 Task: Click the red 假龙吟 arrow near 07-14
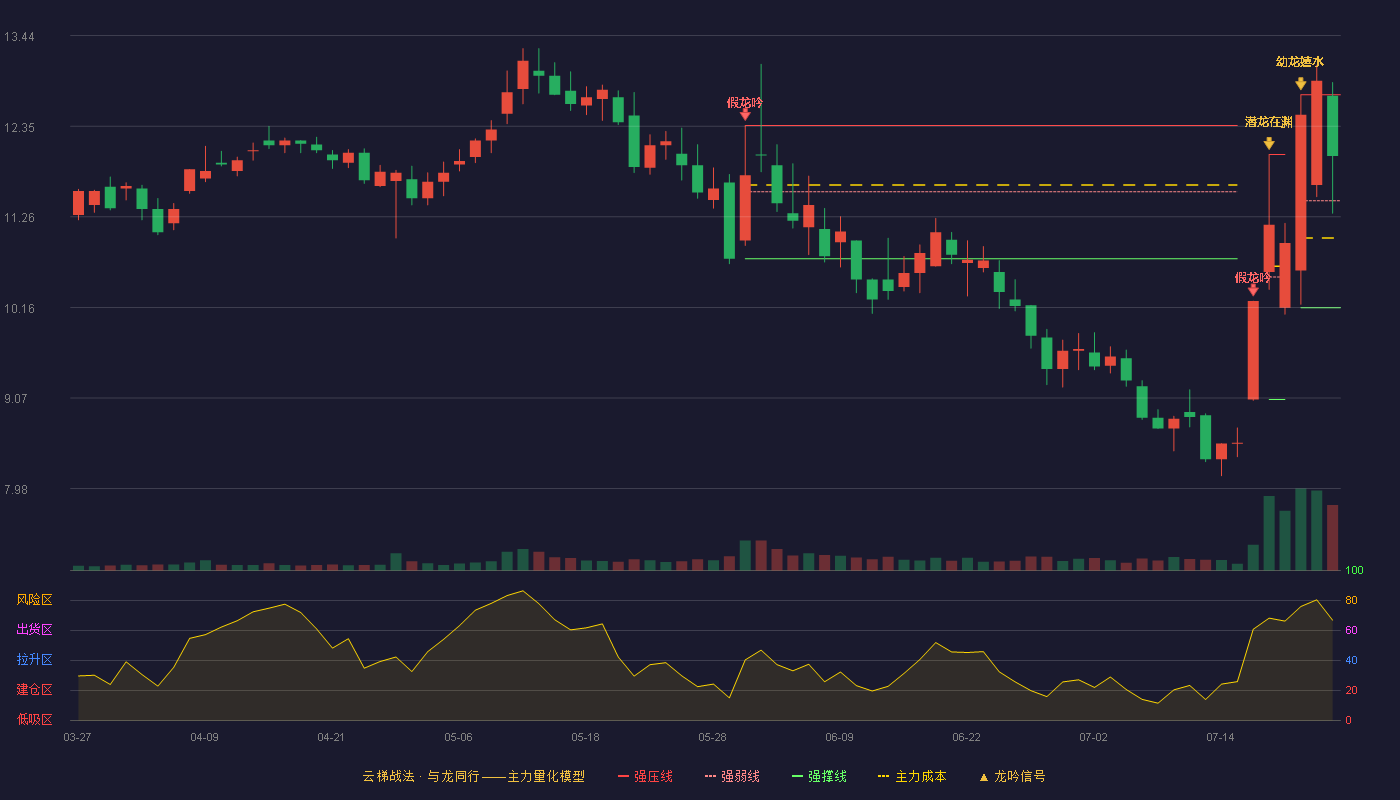coord(1253,291)
